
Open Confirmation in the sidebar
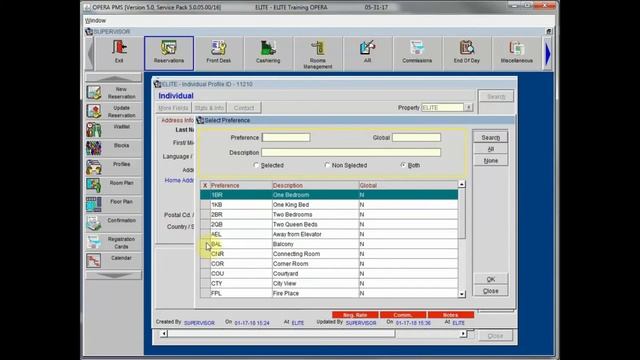(113, 224)
